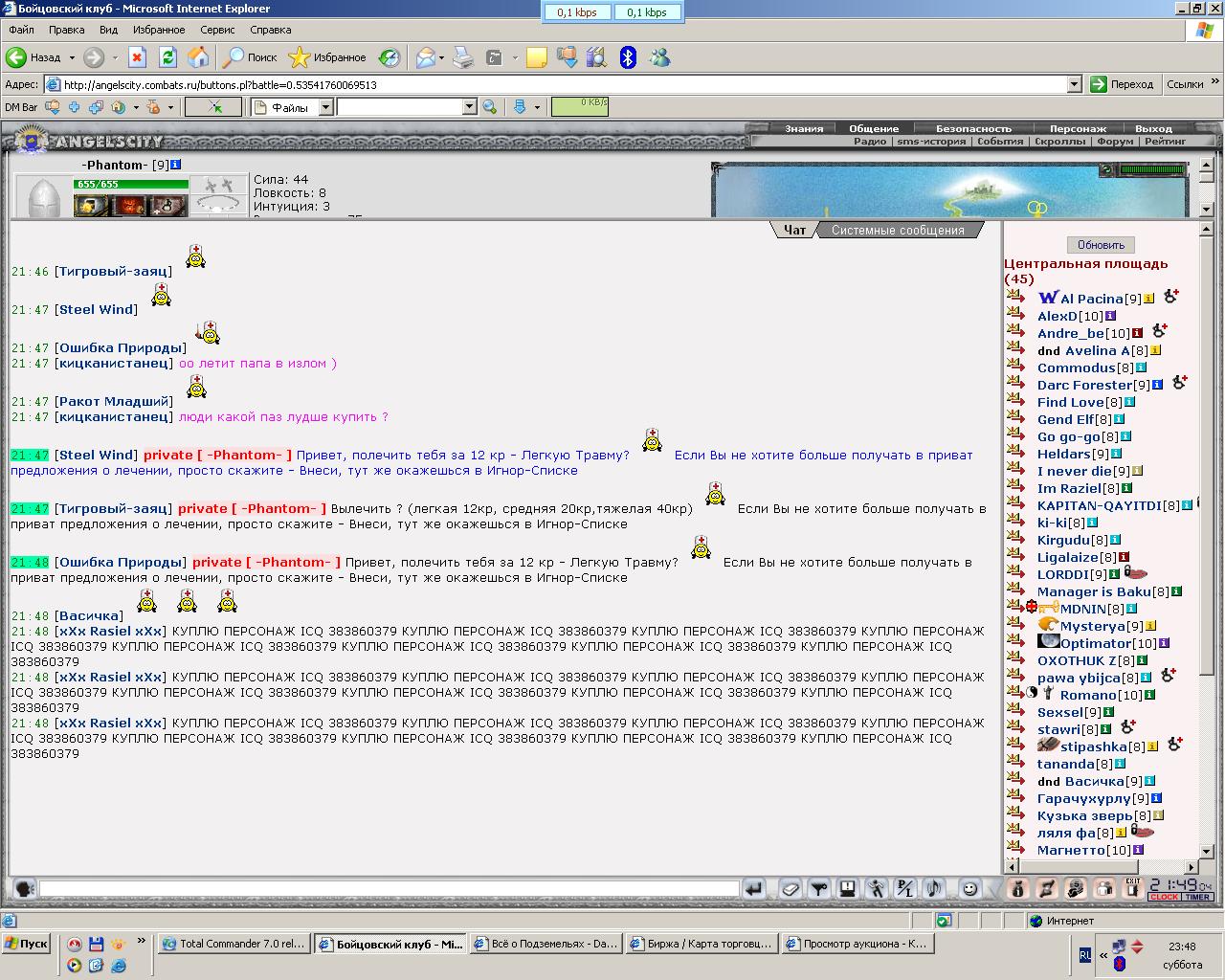Viewport: 1225px width, 980px height.
Task: Click the Refresh page icon
Action: click(x=167, y=57)
